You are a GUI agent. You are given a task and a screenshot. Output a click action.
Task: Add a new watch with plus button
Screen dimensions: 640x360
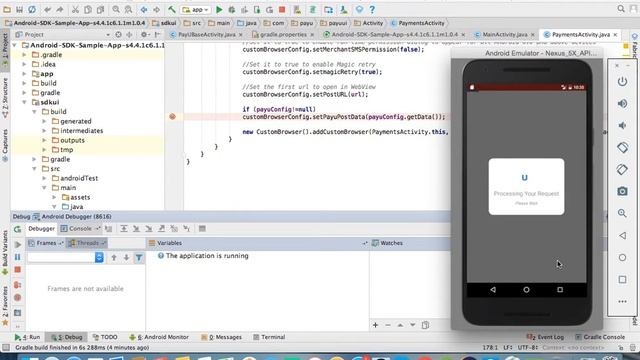pos(375,325)
